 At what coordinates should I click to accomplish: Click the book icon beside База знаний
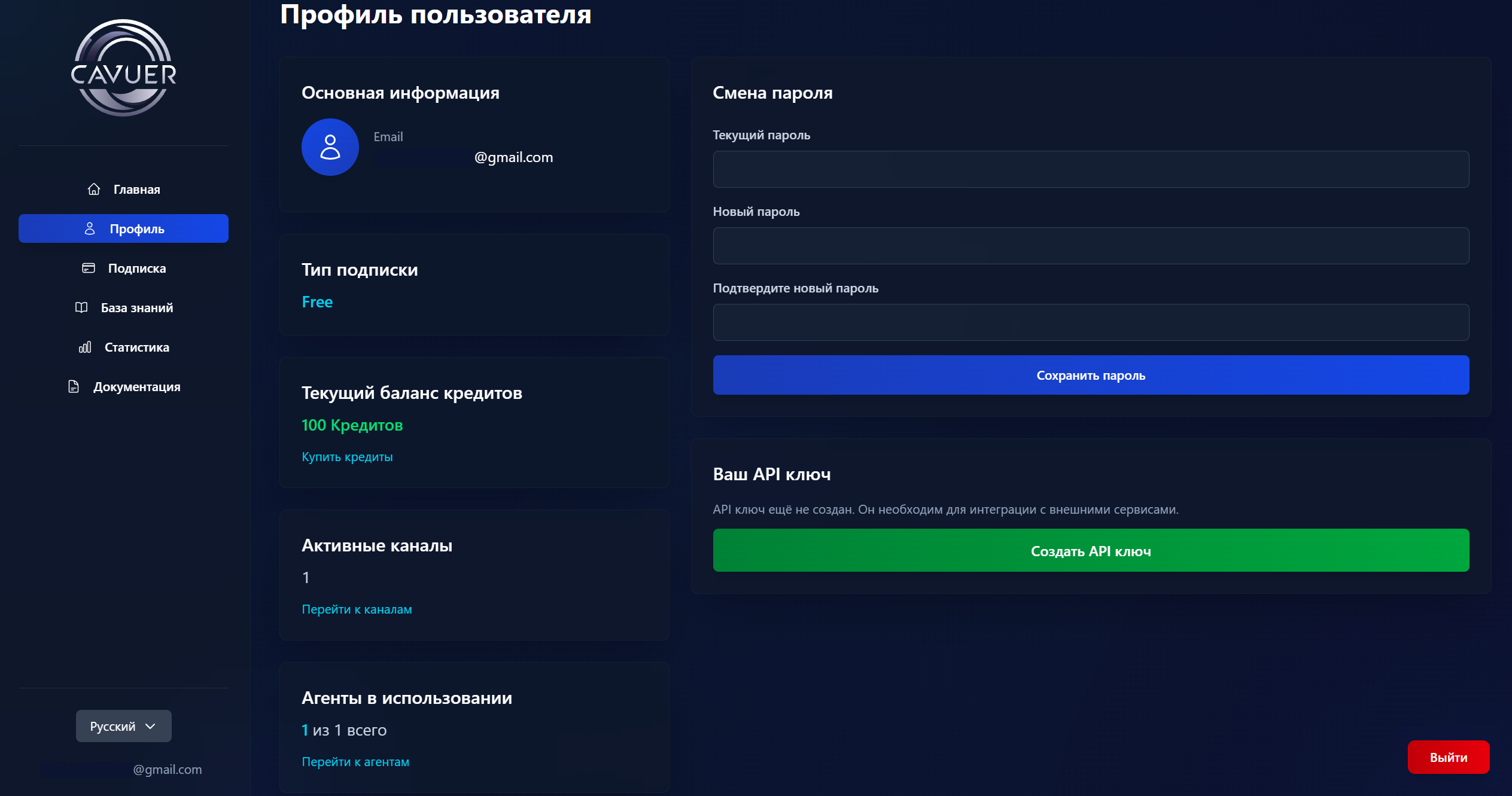click(x=81, y=307)
